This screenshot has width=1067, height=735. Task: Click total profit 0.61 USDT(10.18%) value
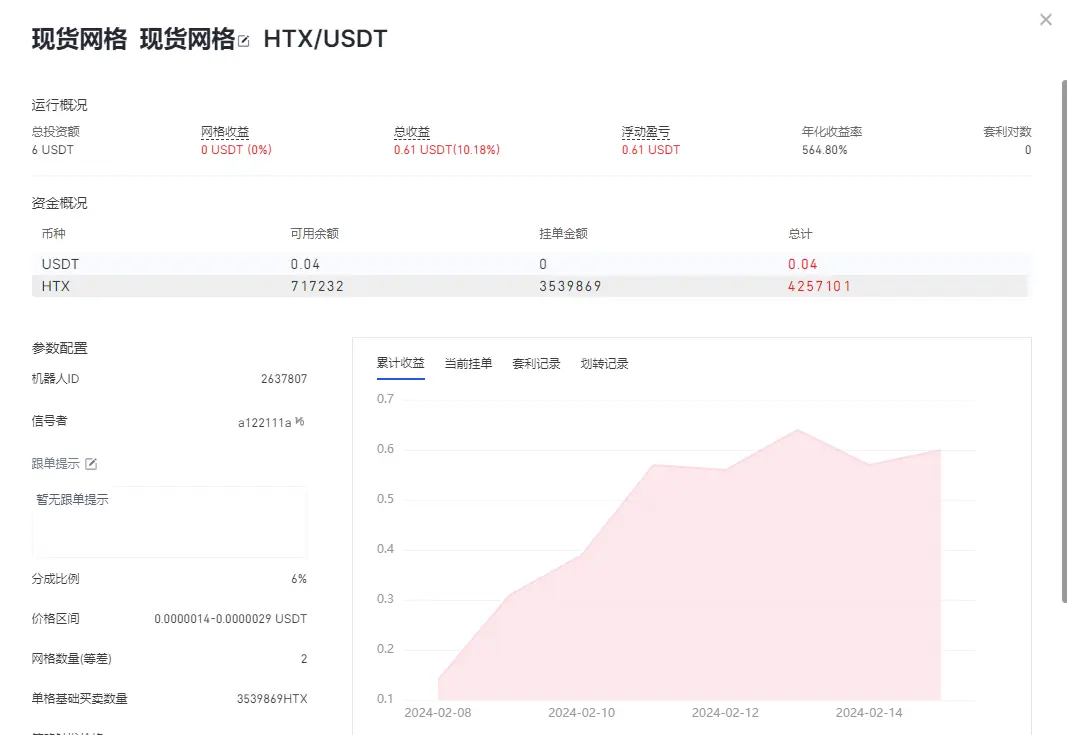pyautogui.click(x=446, y=150)
